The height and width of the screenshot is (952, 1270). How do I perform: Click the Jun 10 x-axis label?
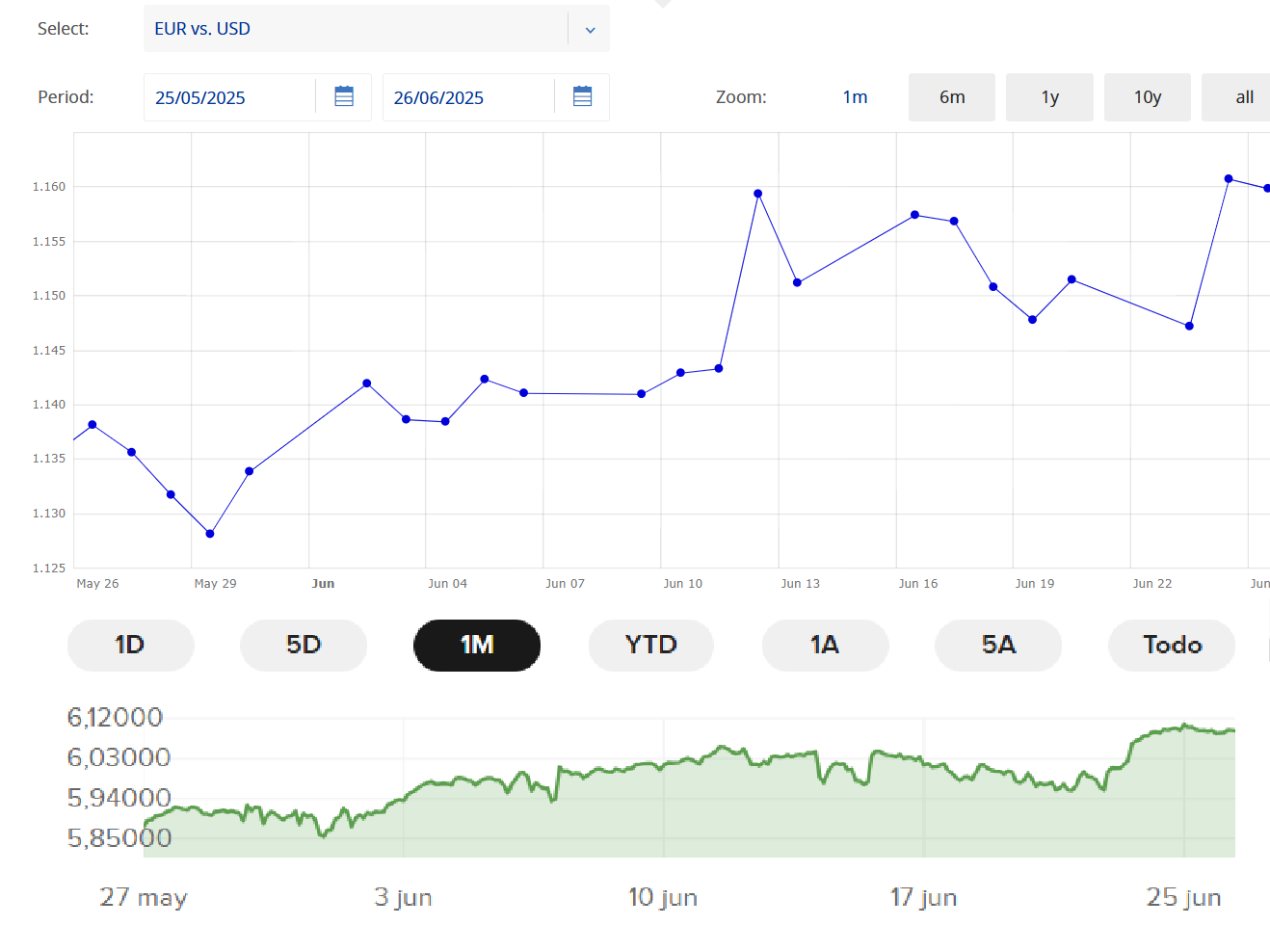point(682,584)
